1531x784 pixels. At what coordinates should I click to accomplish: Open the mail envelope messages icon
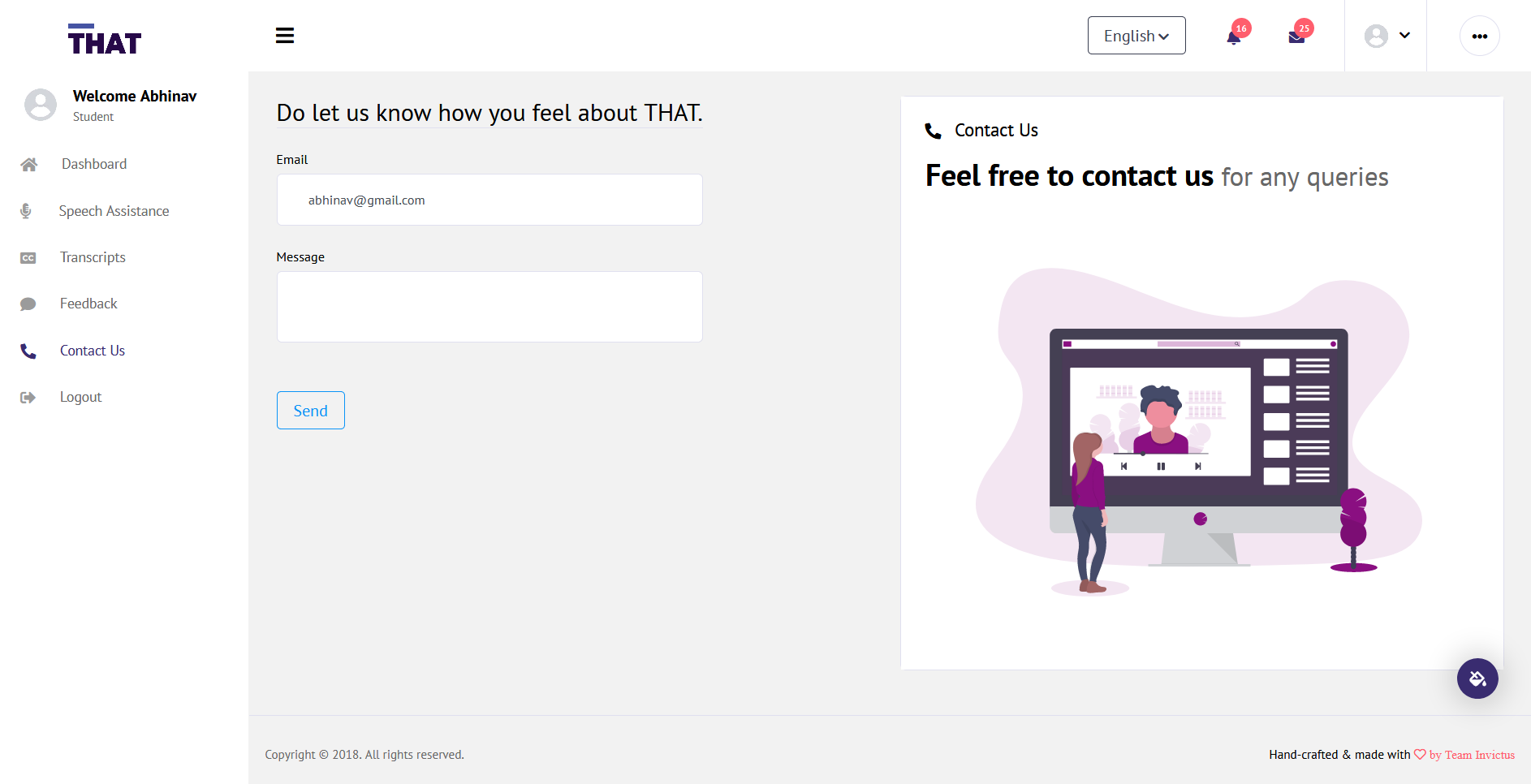[x=1296, y=37]
